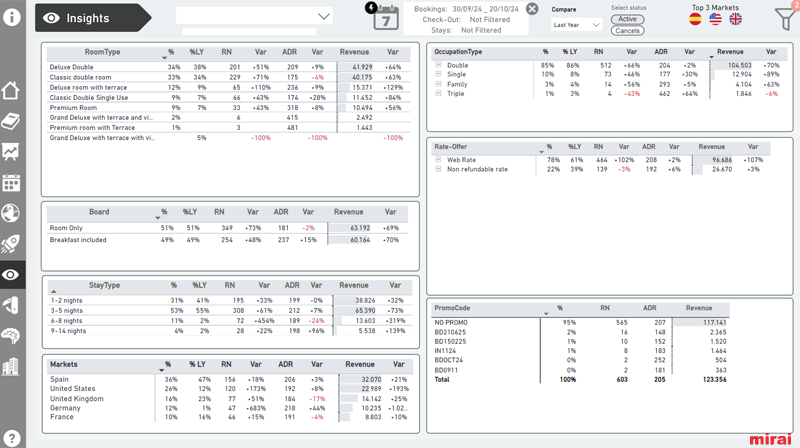This screenshot has width=800, height=448.
Task: Click the mirai logo
Action: [x=770, y=439]
